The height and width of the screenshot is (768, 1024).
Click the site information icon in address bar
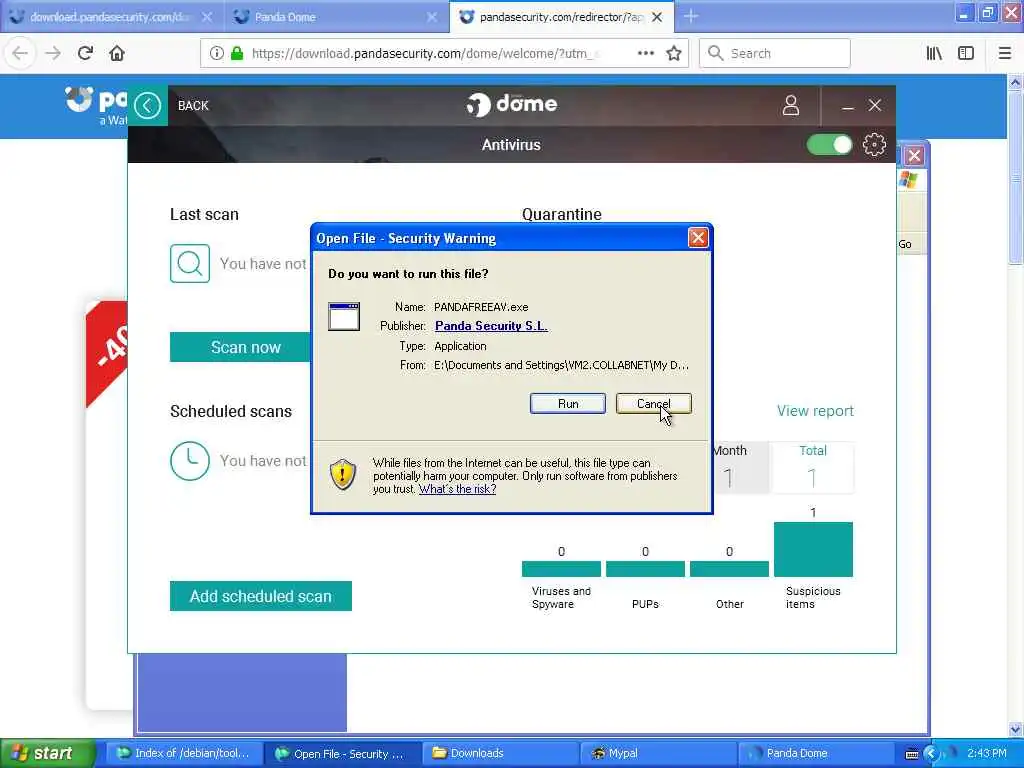[x=216, y=53]
